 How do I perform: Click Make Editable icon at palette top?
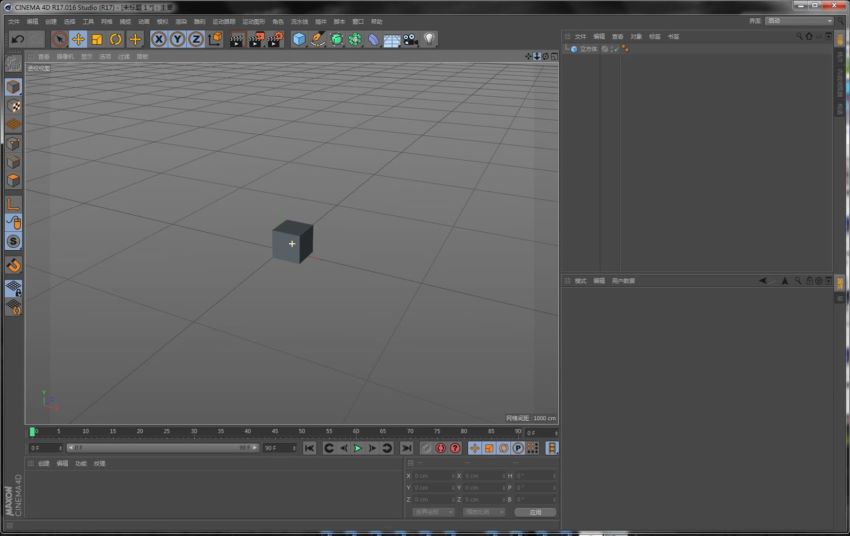[x=14, y=63]
